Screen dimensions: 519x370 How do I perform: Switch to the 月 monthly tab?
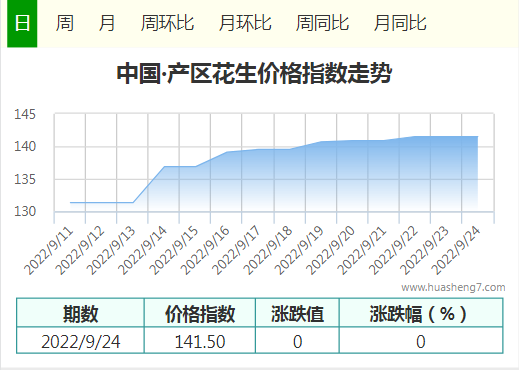point(107,23)
